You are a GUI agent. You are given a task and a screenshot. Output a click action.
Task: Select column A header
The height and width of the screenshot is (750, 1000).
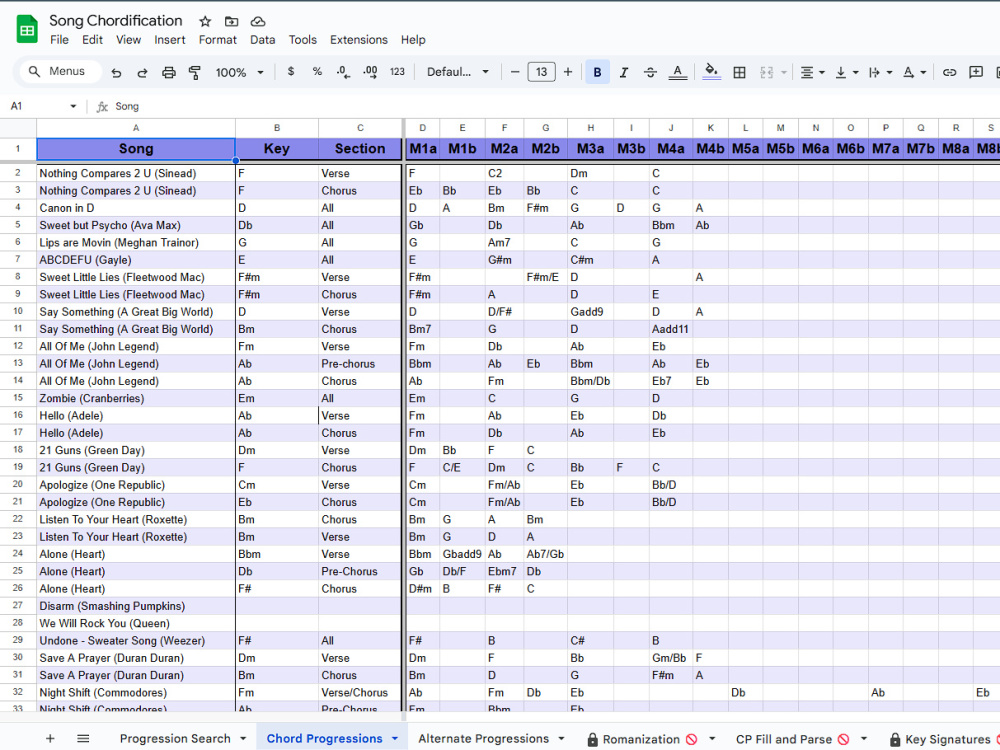(136, 128)
